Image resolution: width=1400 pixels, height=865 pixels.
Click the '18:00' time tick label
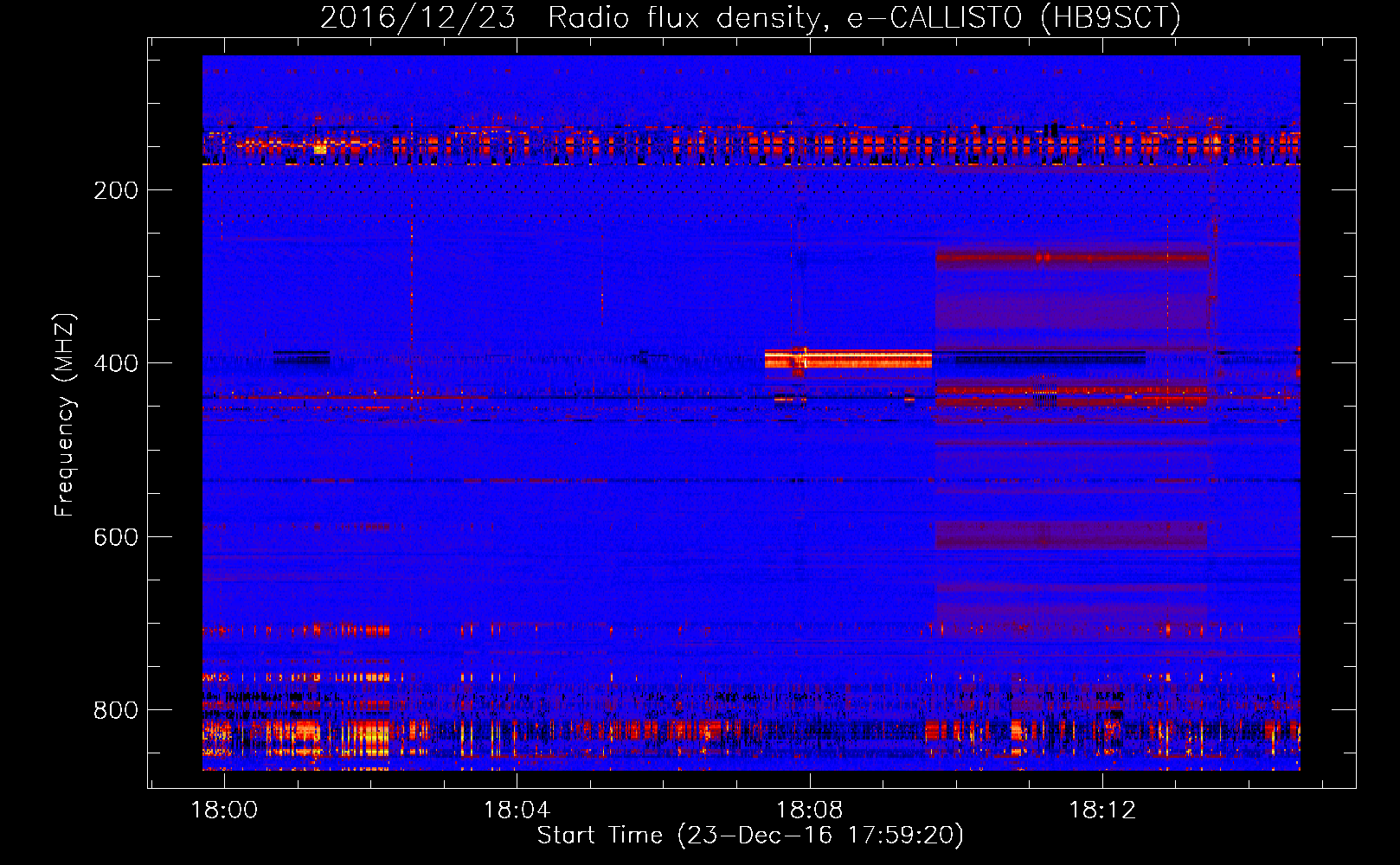click(224, 811)
